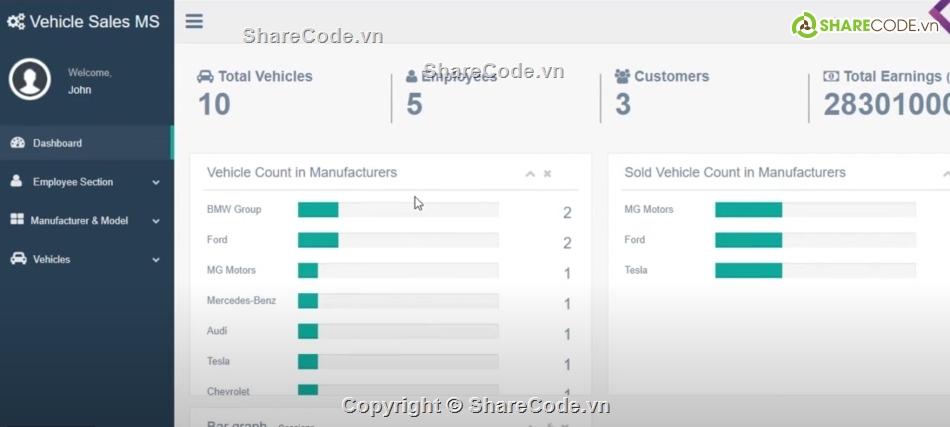Click the count 2 in BMW Group row

[567, 213]
